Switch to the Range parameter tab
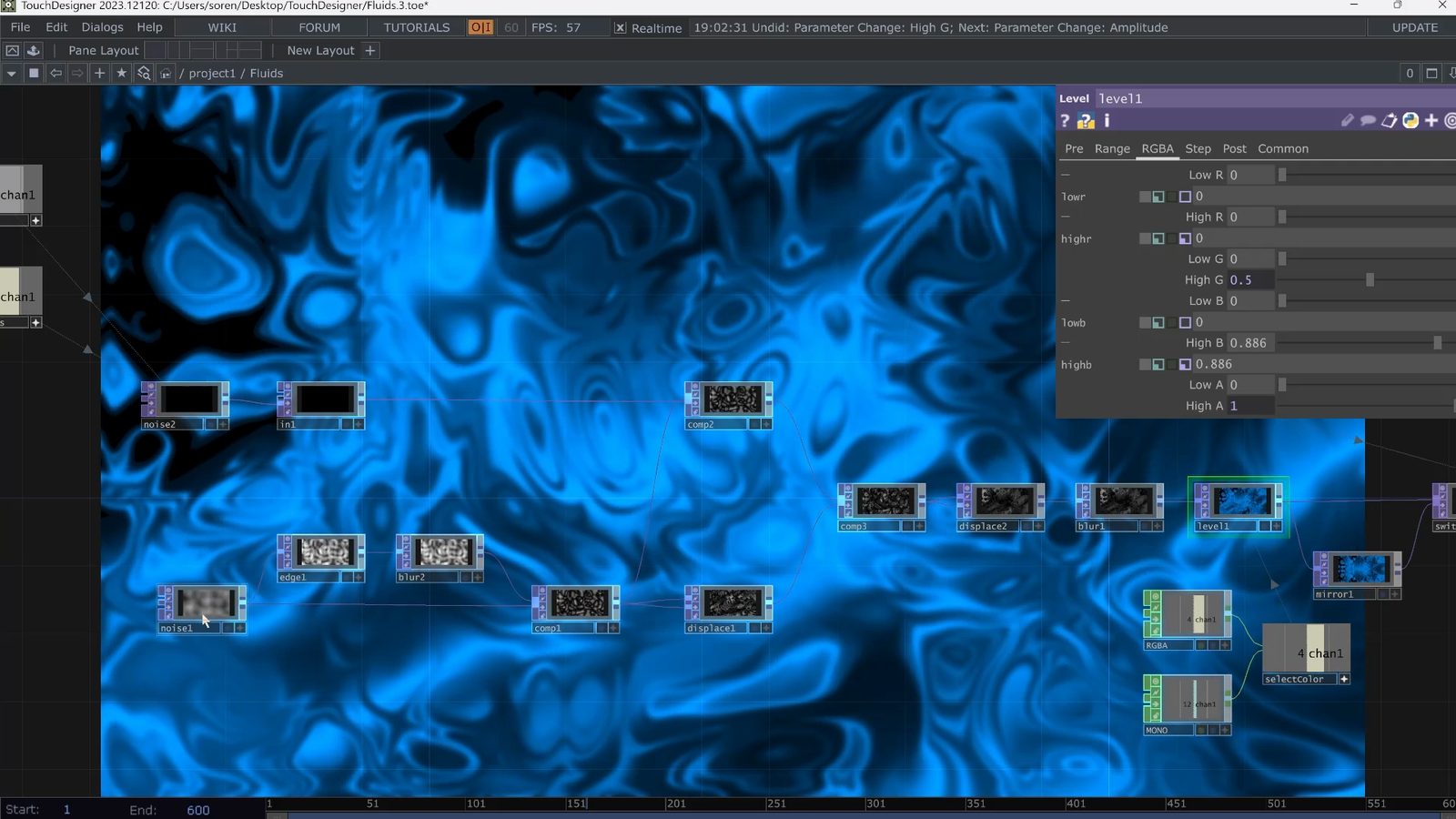This screenshot has height=819, width=1456. click(1112, 148)
